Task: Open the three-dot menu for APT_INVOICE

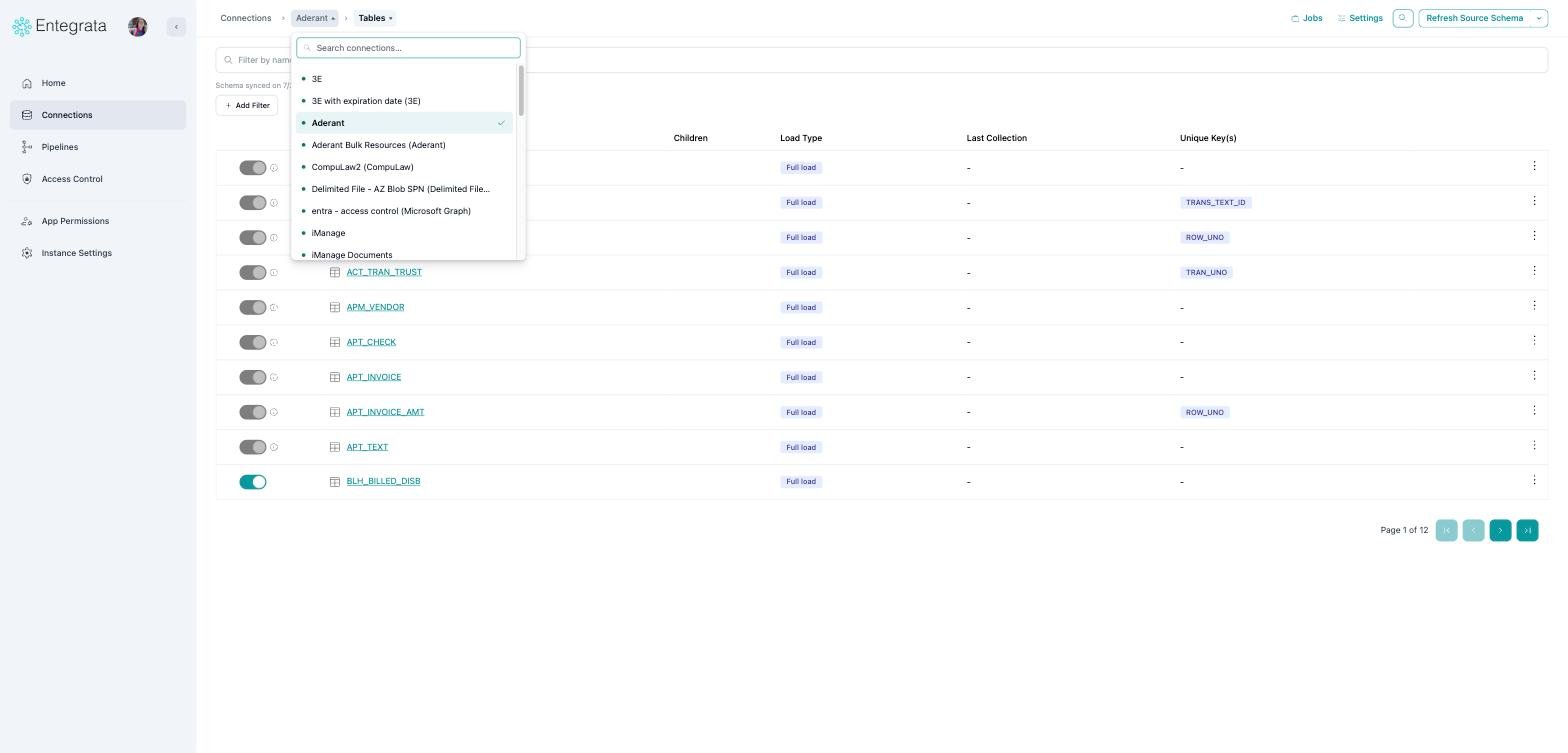Action: point(1534,376)
